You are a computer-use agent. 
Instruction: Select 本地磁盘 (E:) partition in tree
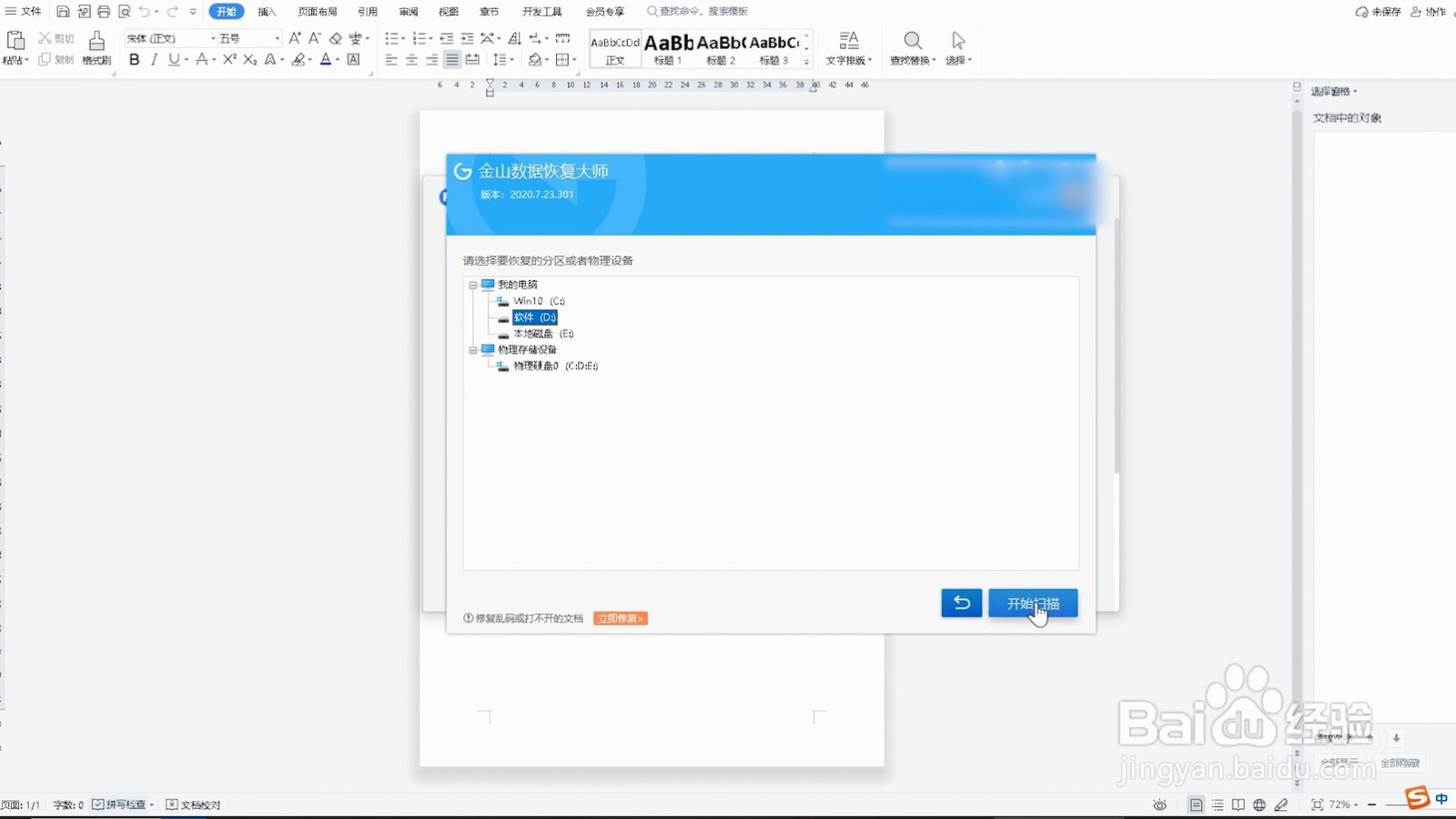click(543, 334)
